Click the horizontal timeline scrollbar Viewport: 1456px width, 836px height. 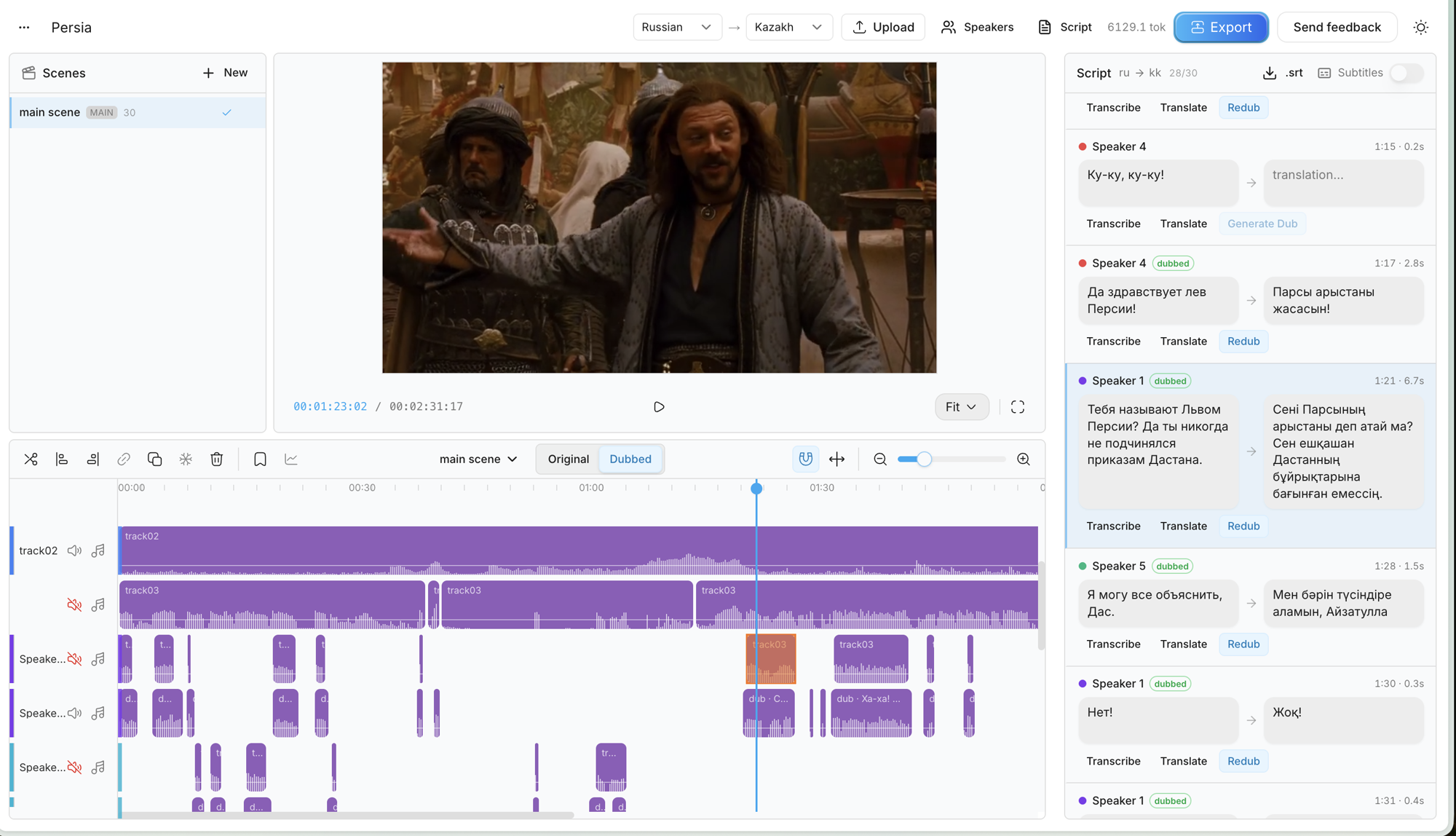348,815
